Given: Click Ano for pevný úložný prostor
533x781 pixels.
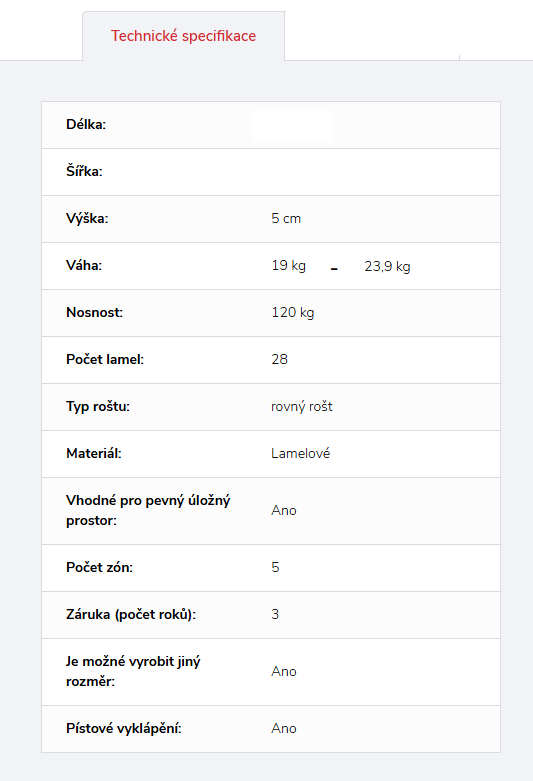Looking at the screenshot, I should click(284, 511).
